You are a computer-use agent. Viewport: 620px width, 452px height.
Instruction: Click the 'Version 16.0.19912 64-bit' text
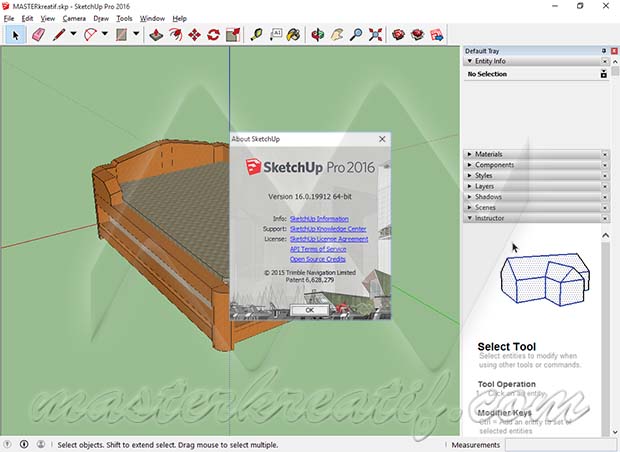tap(310, 197)
